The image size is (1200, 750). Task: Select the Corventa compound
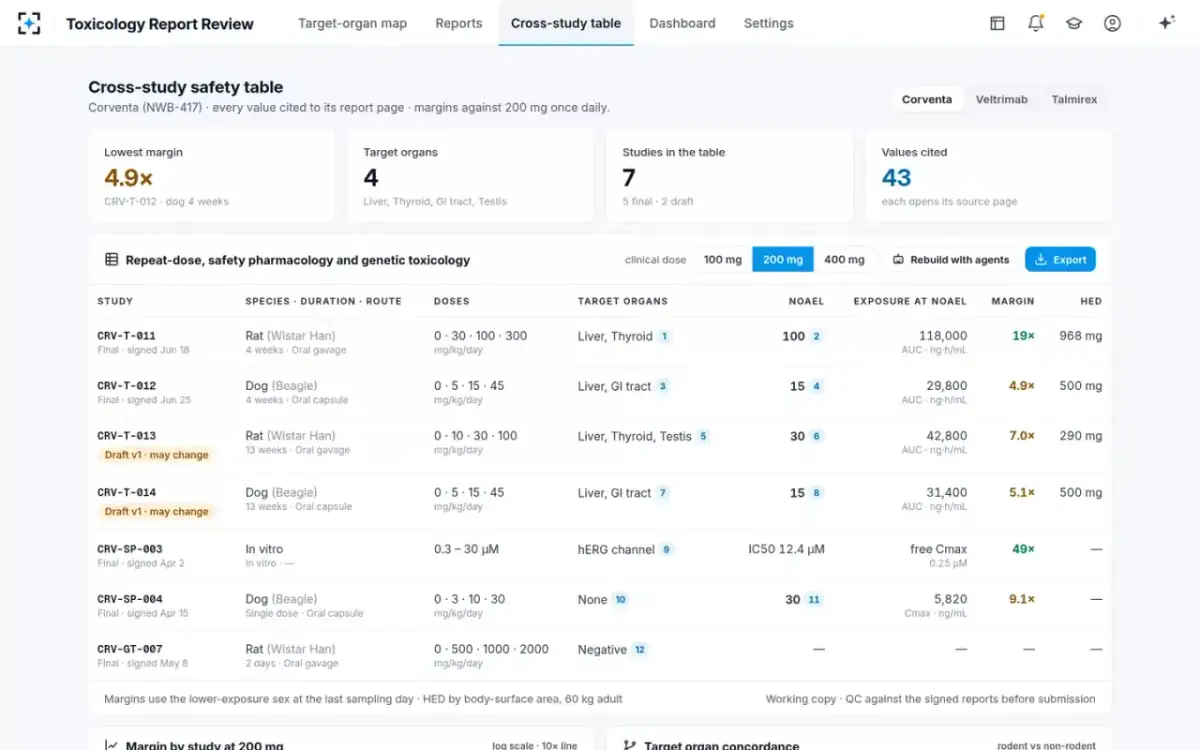pyautogui.click(x=927, y=100)
